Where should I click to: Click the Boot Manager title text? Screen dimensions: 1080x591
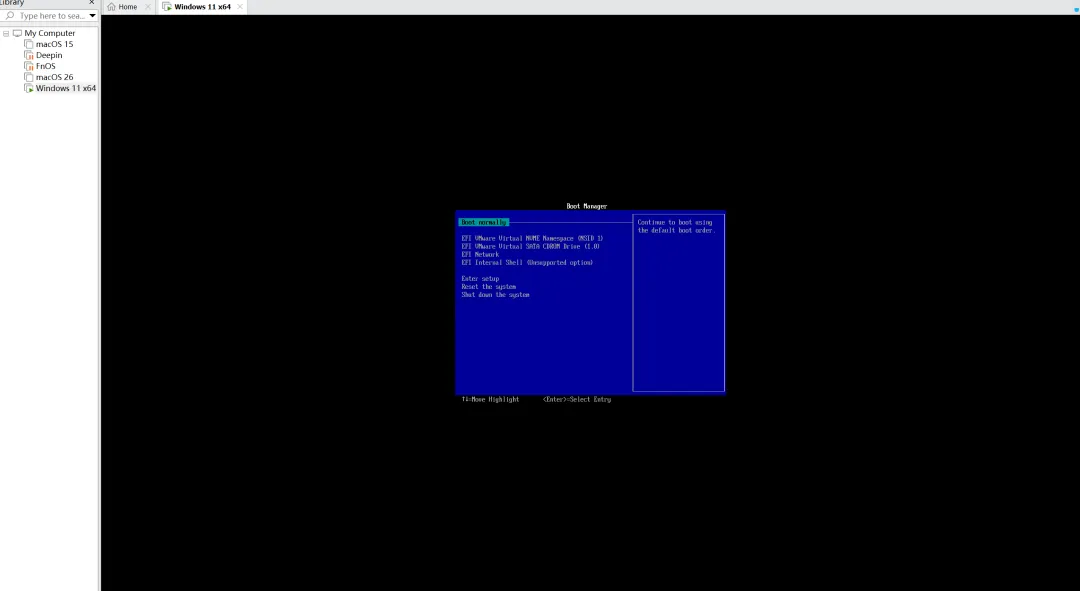(587, 206)
